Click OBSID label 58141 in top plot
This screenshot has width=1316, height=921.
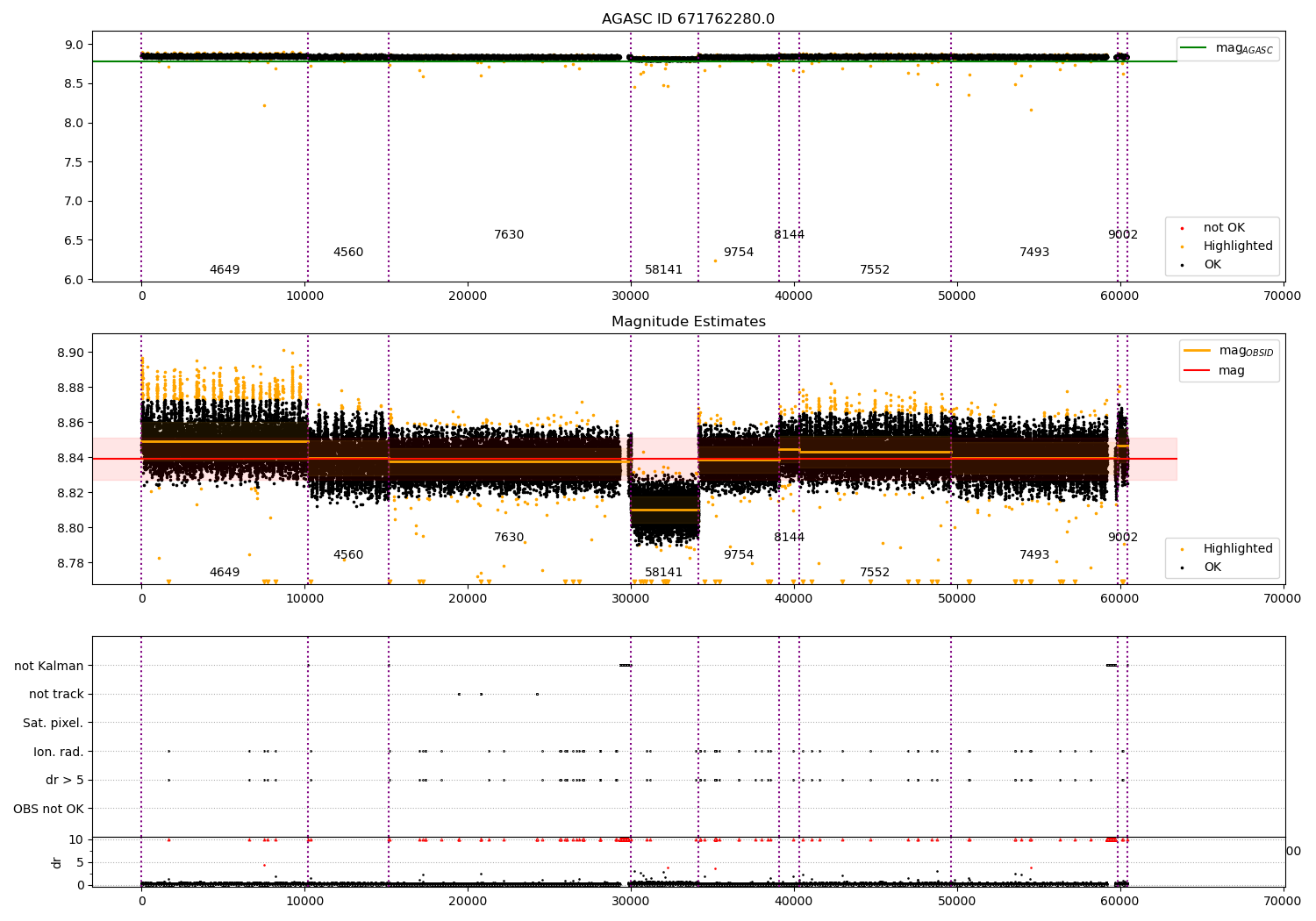tap(664, 270)
